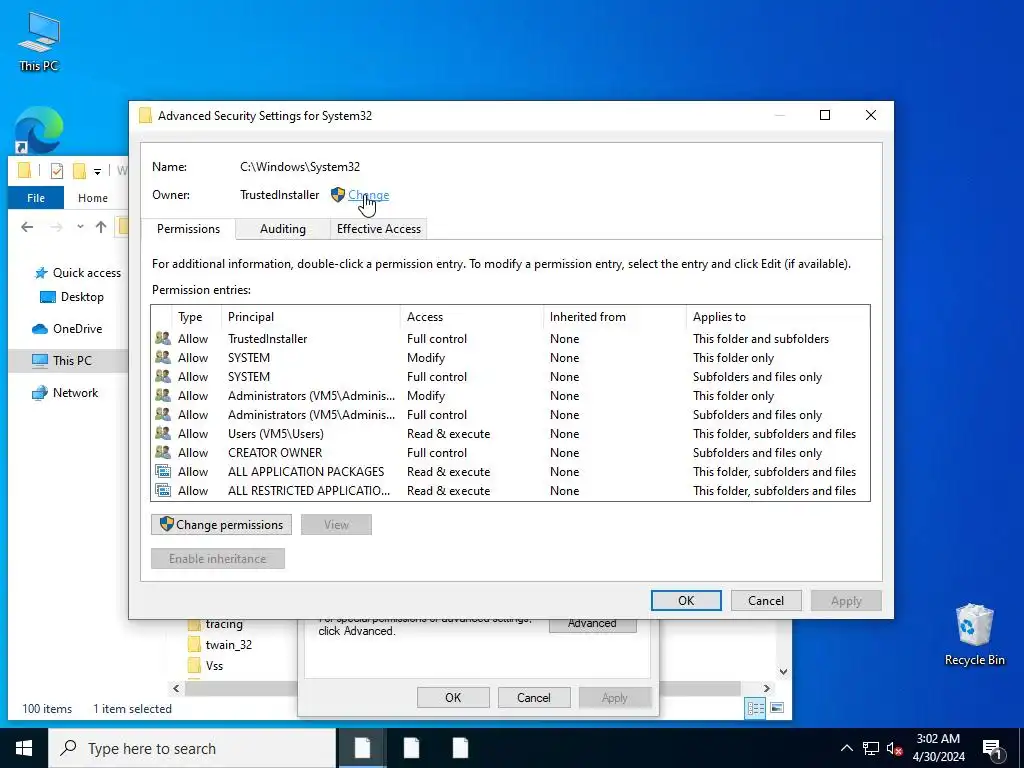Click the Applies to column header

coord(778,317)
